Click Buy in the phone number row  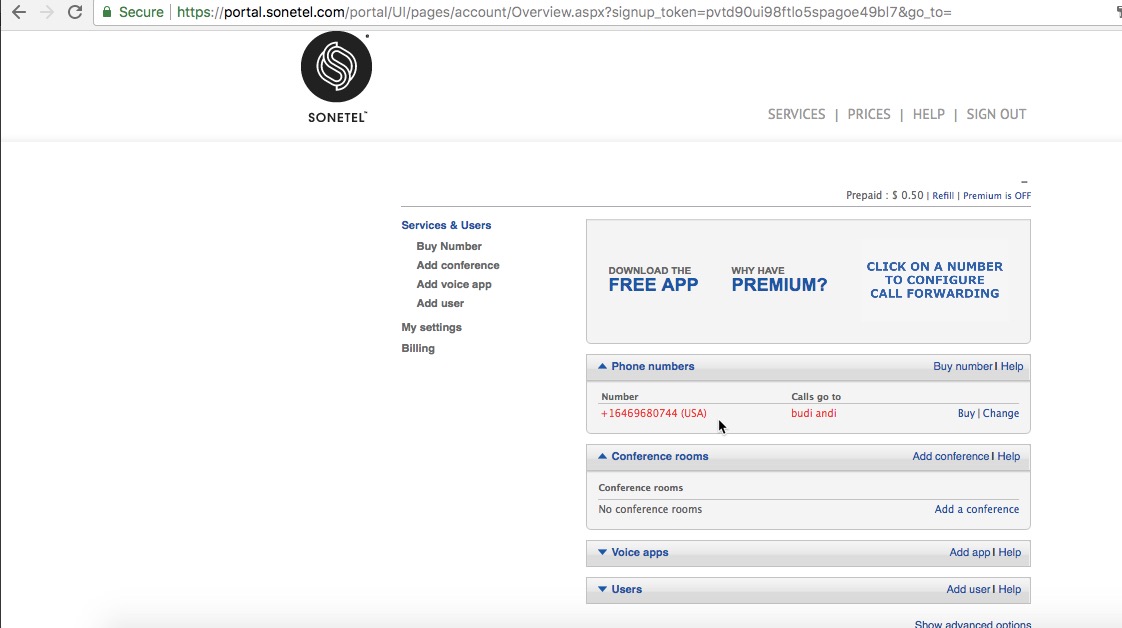point(966,413)
